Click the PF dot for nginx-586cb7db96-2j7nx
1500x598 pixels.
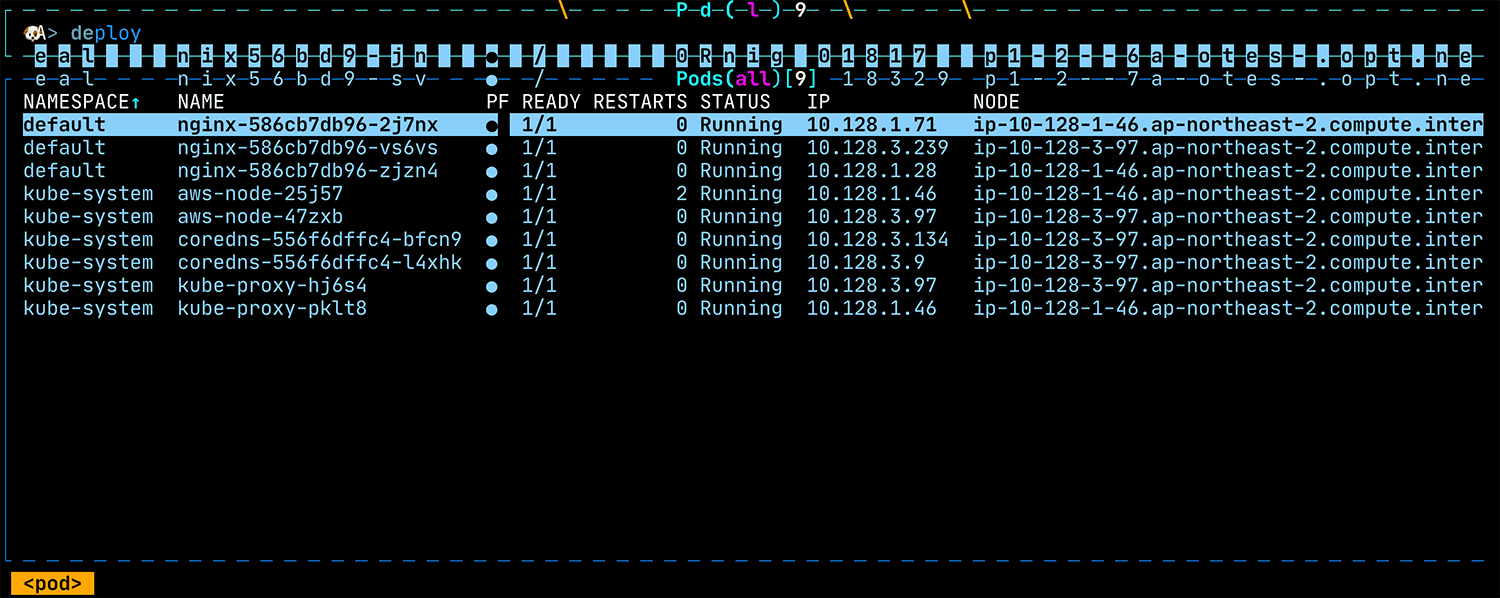(491, 126)
